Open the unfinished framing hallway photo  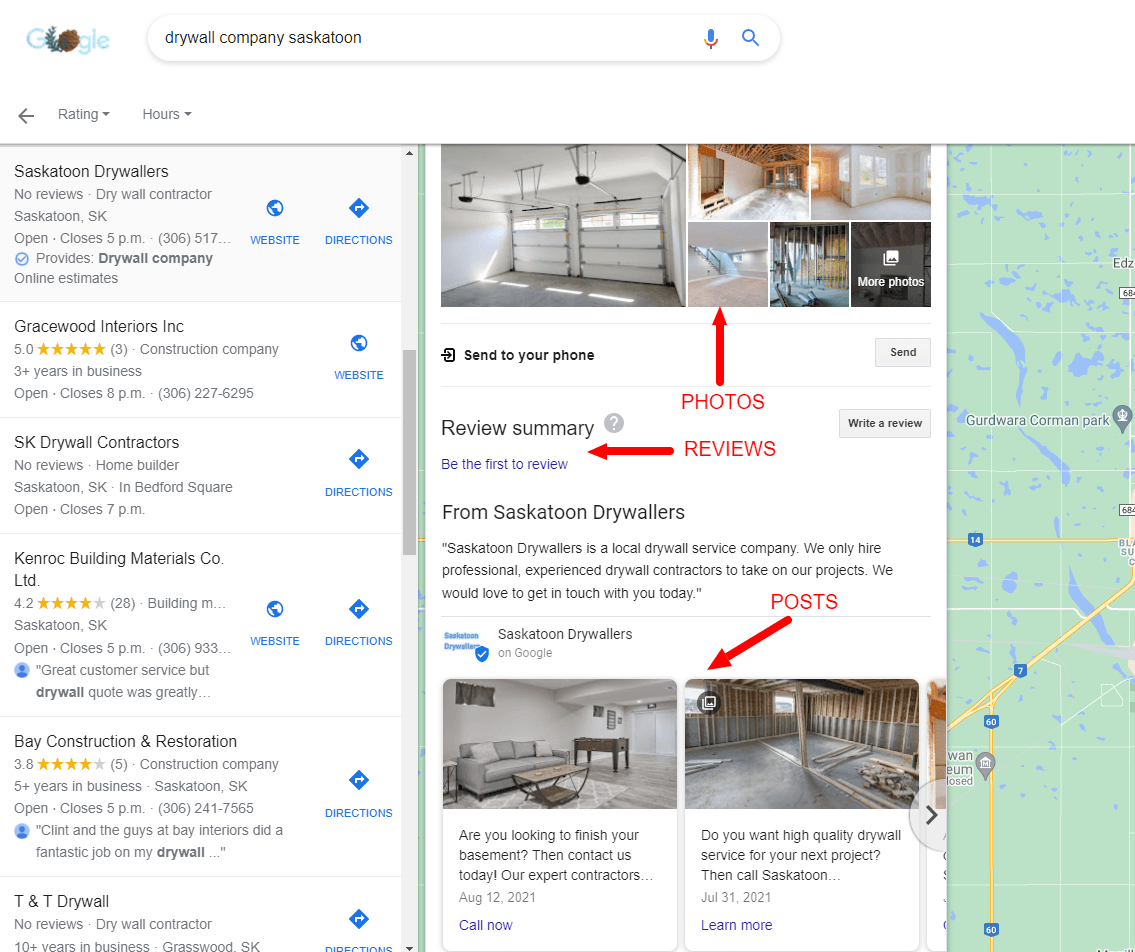pos(748,182)
